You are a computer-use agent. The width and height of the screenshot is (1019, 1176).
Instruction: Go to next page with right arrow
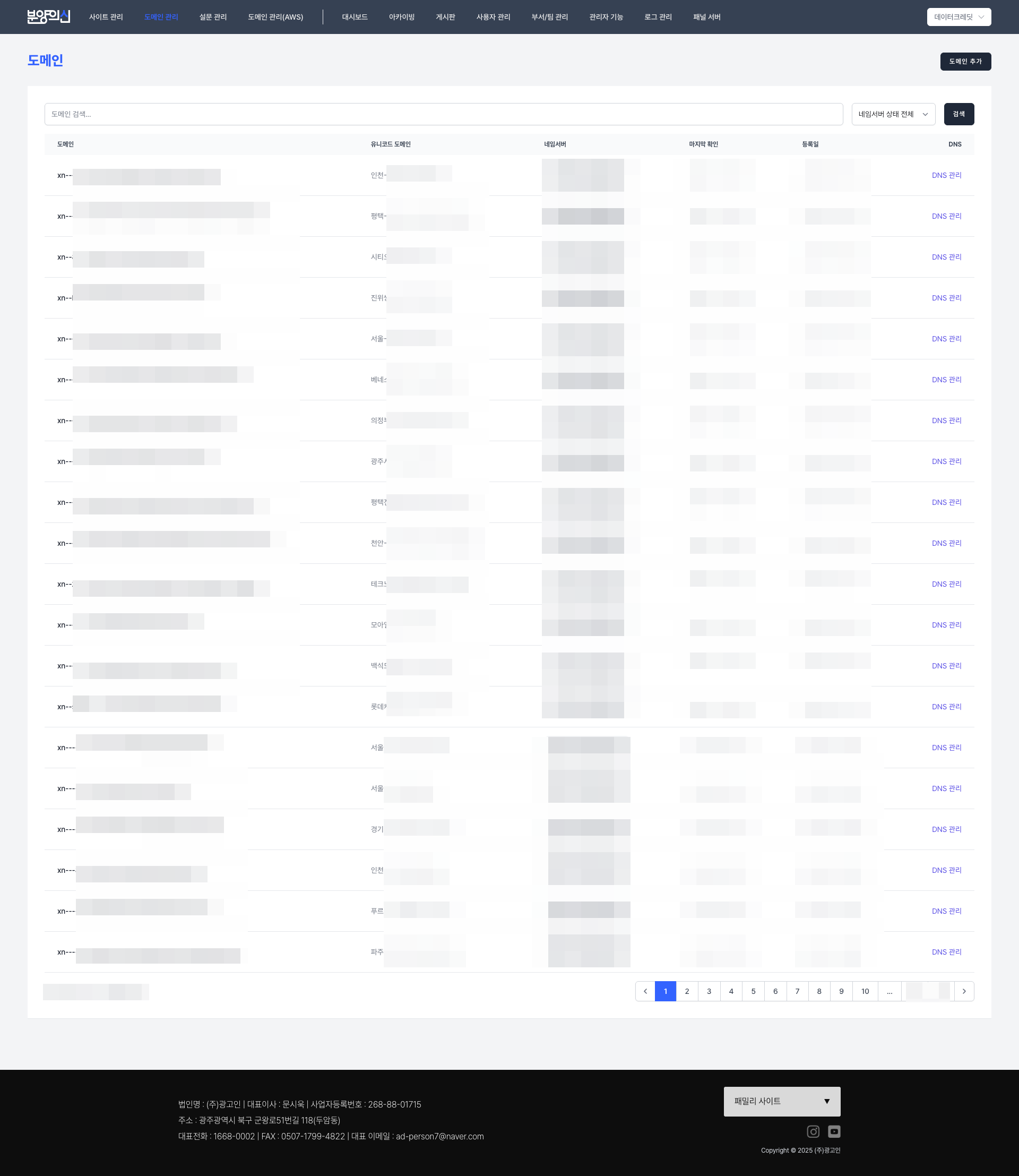click(964, 991)
